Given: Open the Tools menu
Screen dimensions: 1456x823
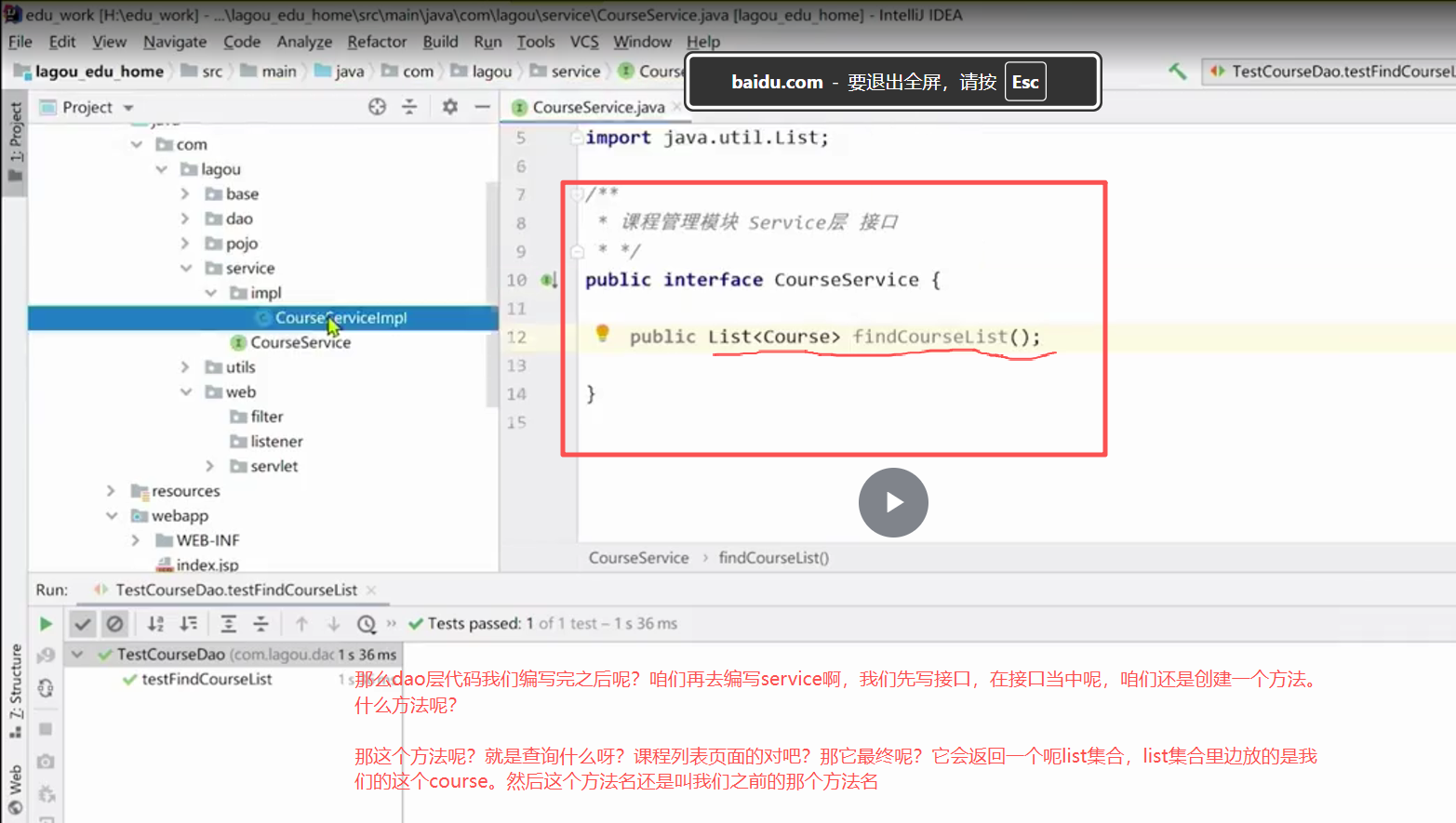Looking at the screenshot, I should click(x=536, y=42).
